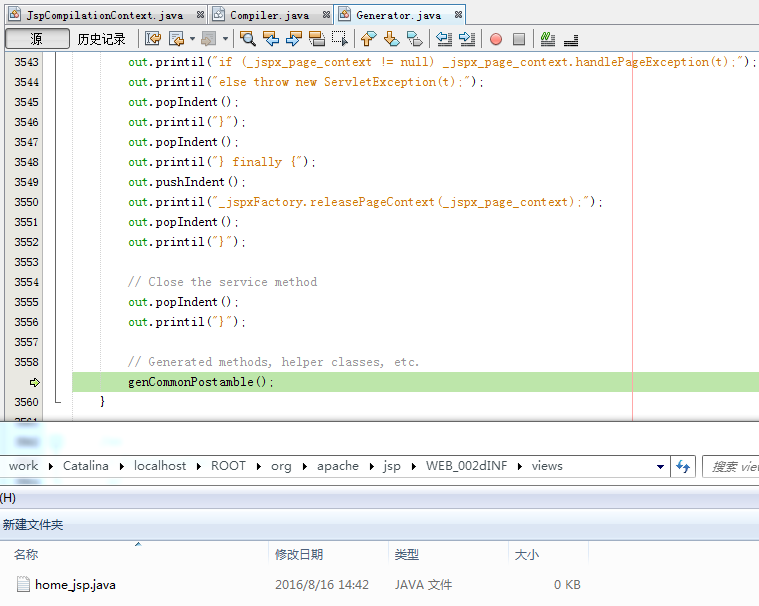Screen dimensions: 759x606
Task: Click the current debug line arrow in gutter
Action: click(34, 382)
